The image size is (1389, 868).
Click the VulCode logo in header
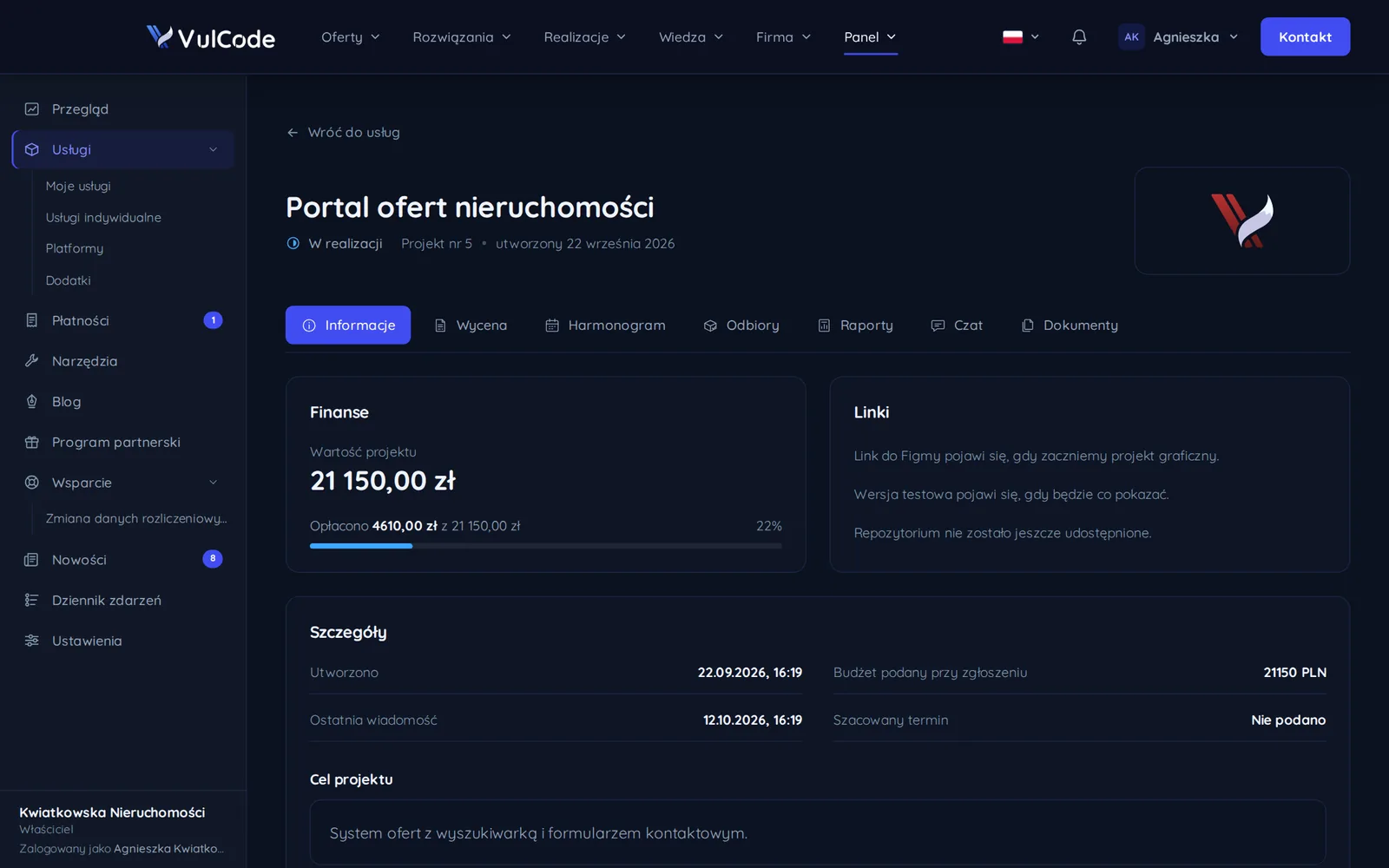(211, 37)
